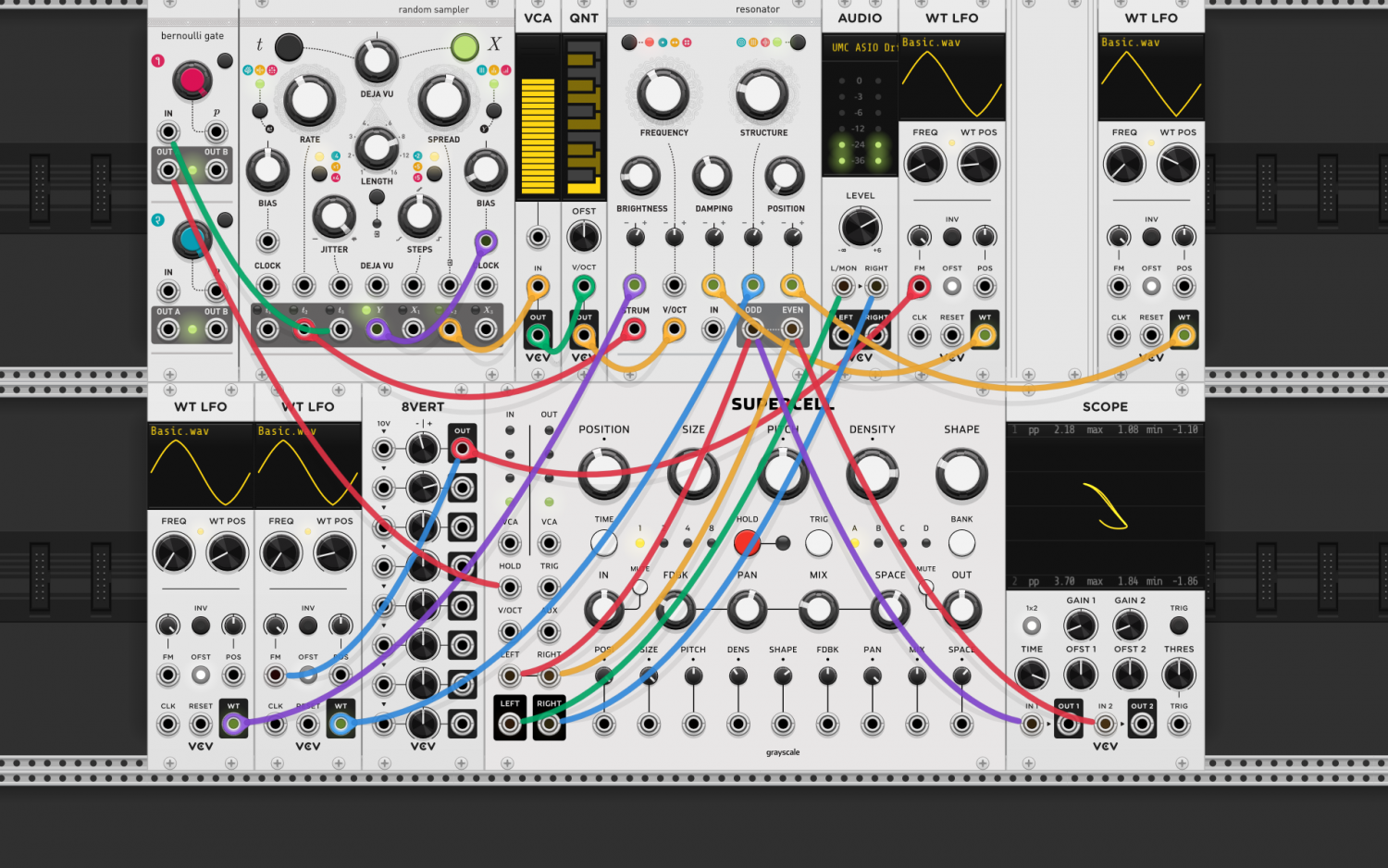Toggle the input MUTE button beside Supercell IN knob

pos(639,587)
